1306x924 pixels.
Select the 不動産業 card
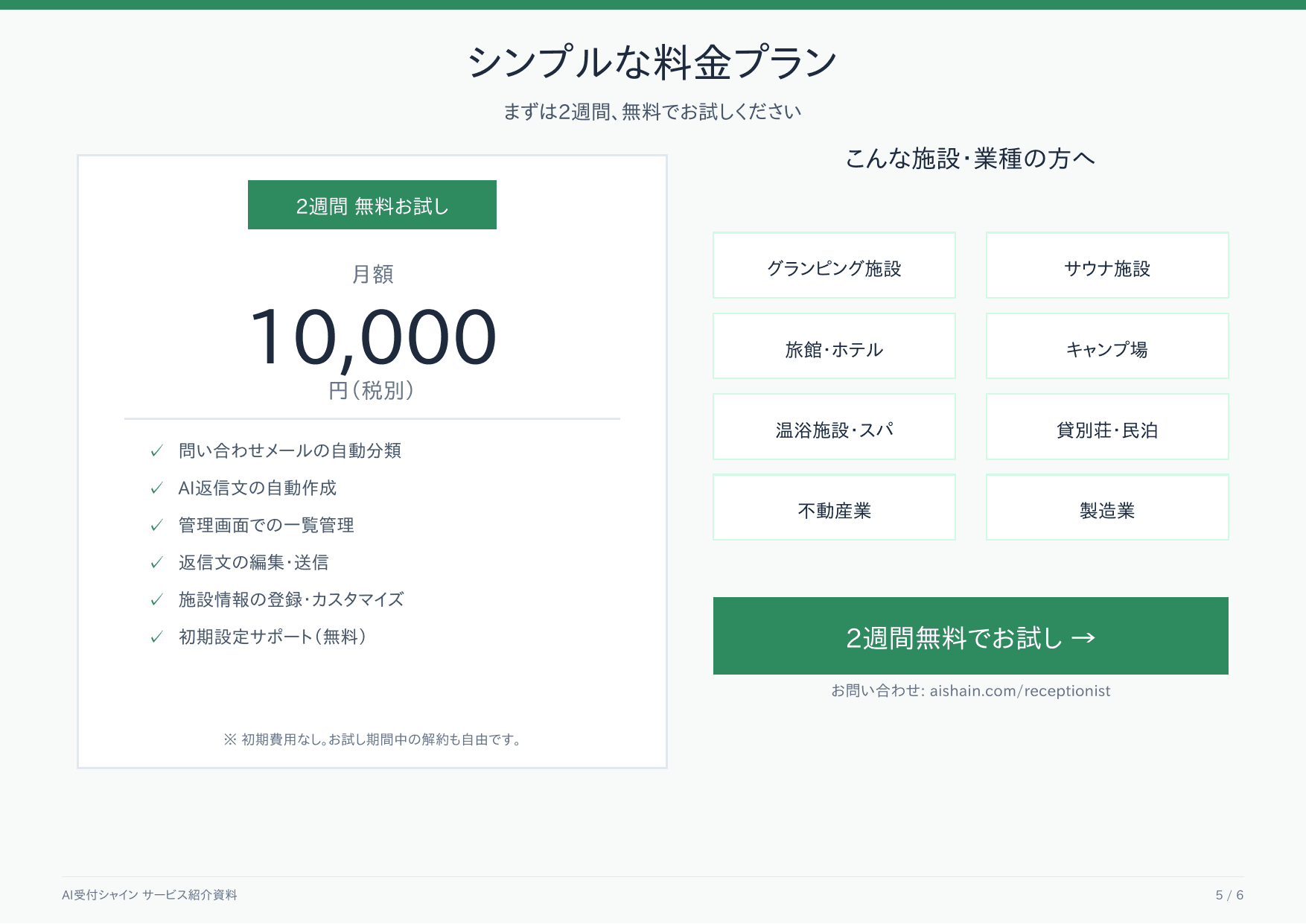click(x=834, y=507)
